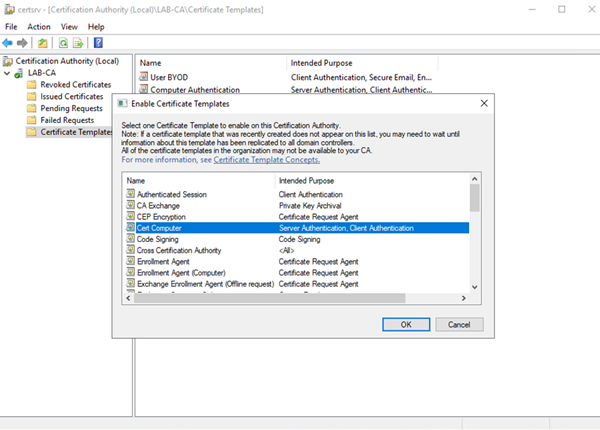The image size is (600, 430).
Task: Click the Up one level toolbar icon
Action: point(43,43)
